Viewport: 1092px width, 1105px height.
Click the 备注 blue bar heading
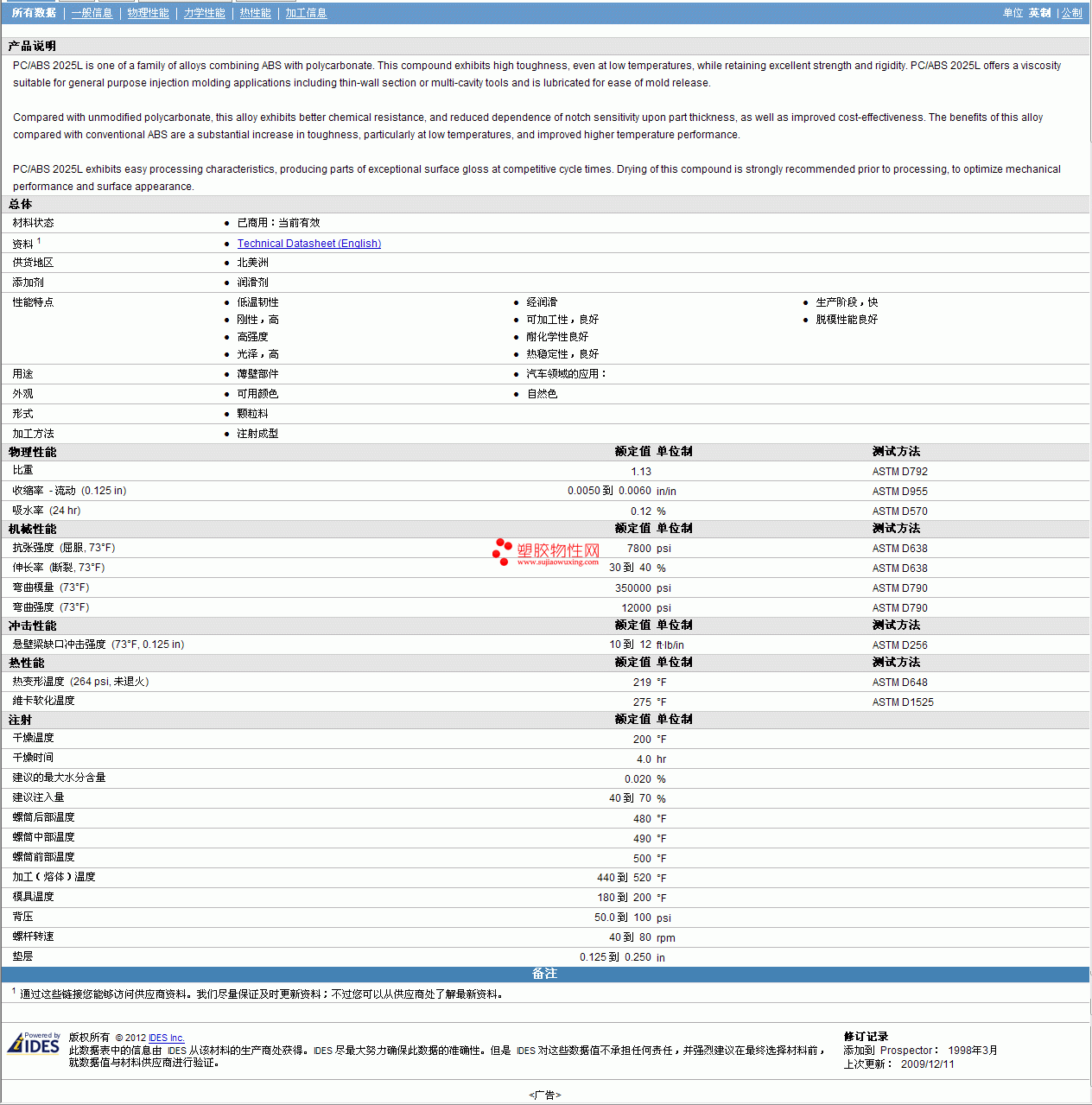pos(545,974)
